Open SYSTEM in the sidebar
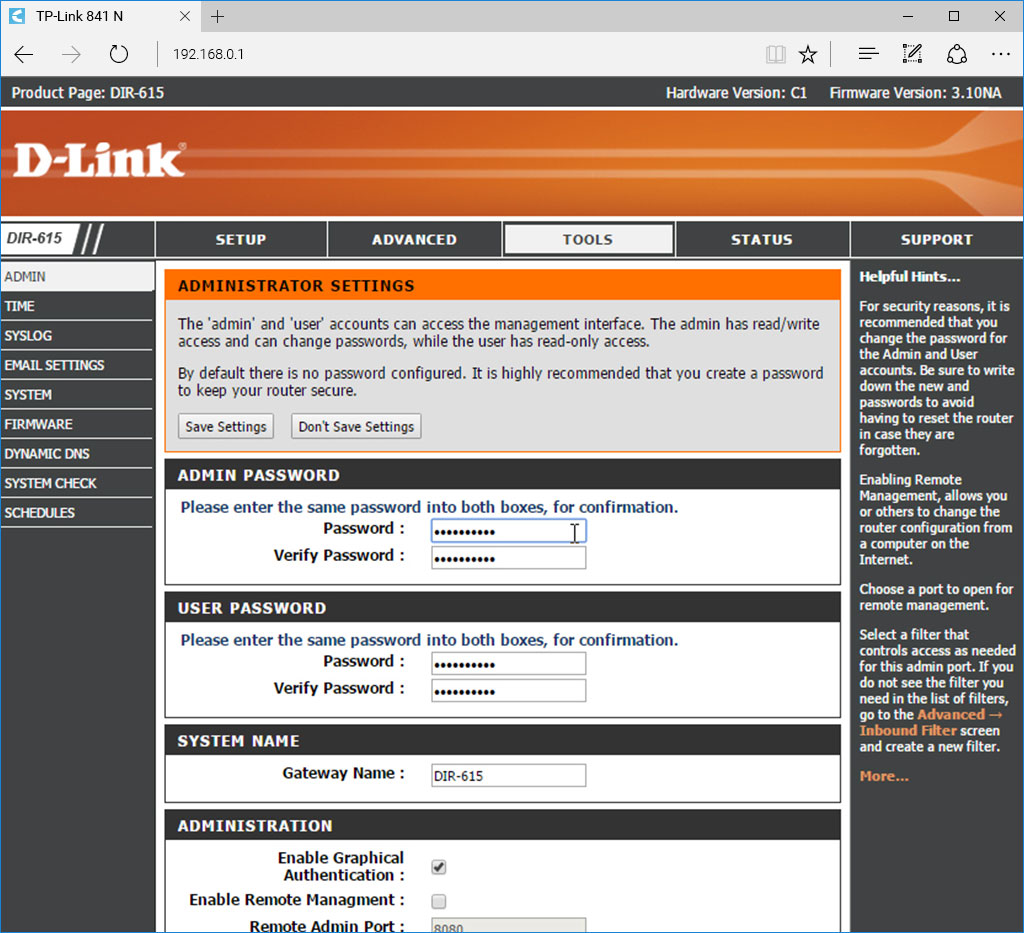 [x=77, y=395]
